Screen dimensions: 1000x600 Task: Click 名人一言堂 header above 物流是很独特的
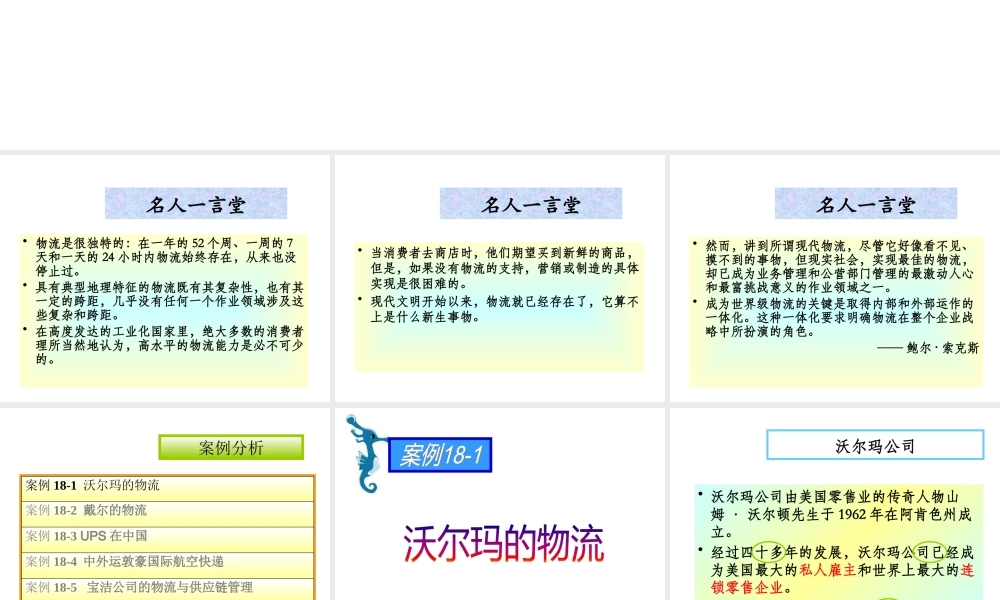click(x=196, y=203)
